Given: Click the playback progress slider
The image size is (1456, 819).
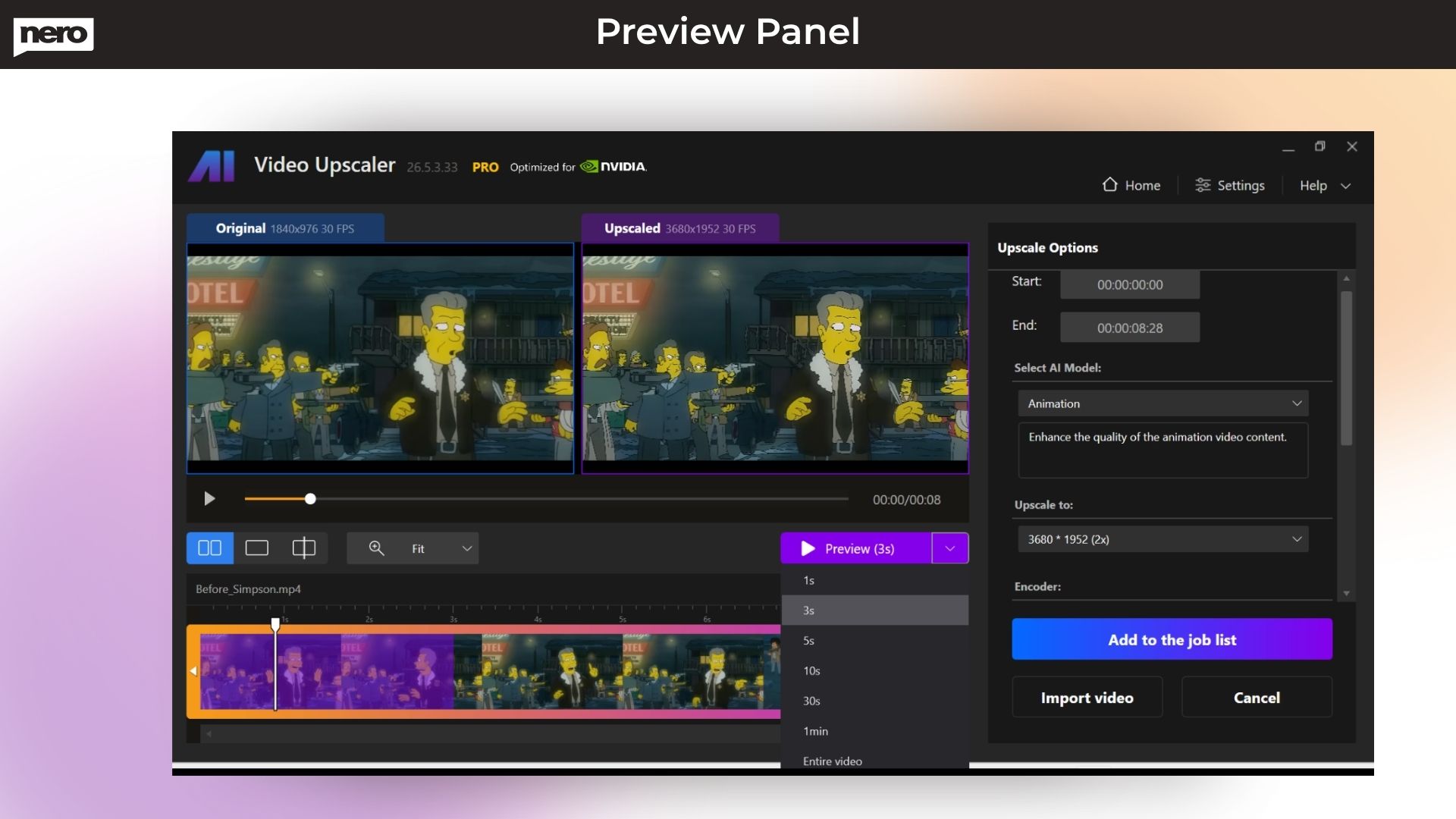Looking at the screenshot, I should coord(309,499).
